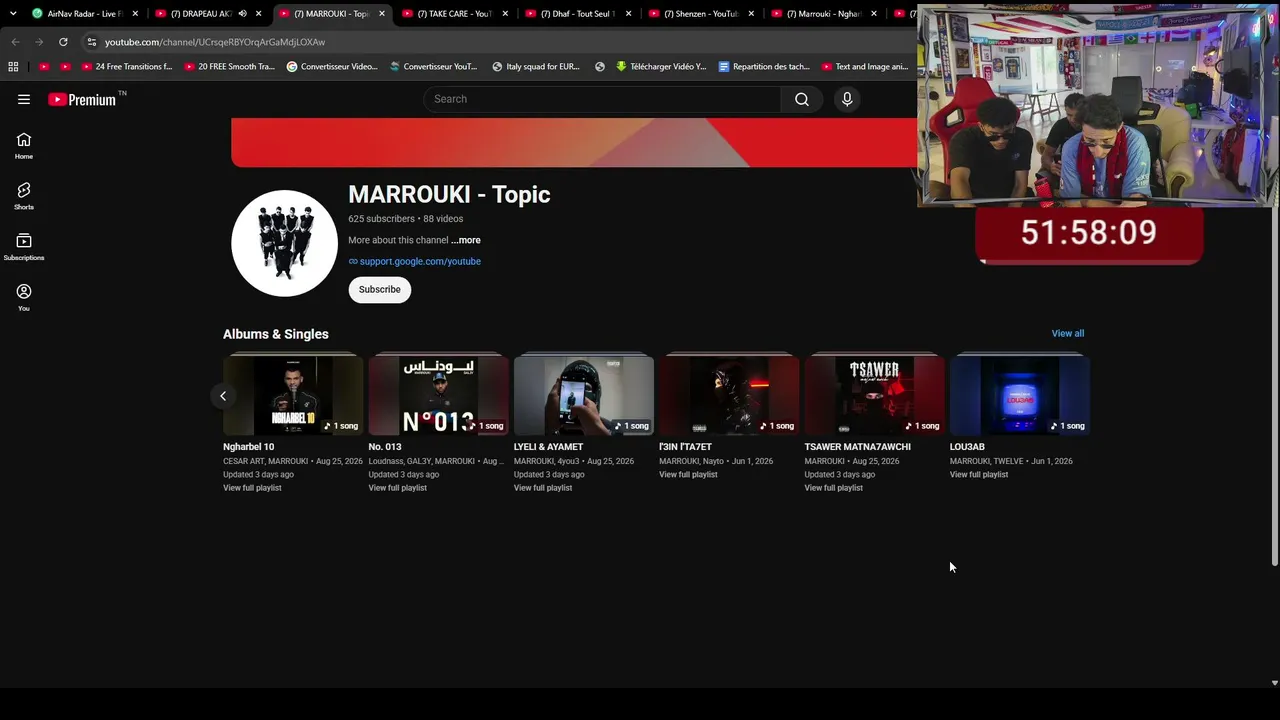Screen dimensions: 1280x720
Task: Show previous albums with left carousel arrow
Action: pyautogui.click(x=223, y=396)
